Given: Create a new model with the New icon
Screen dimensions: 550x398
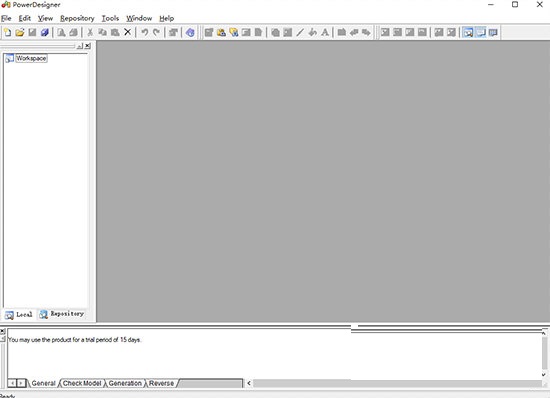Looking at the screenshot, I should [x=7, y=33].
